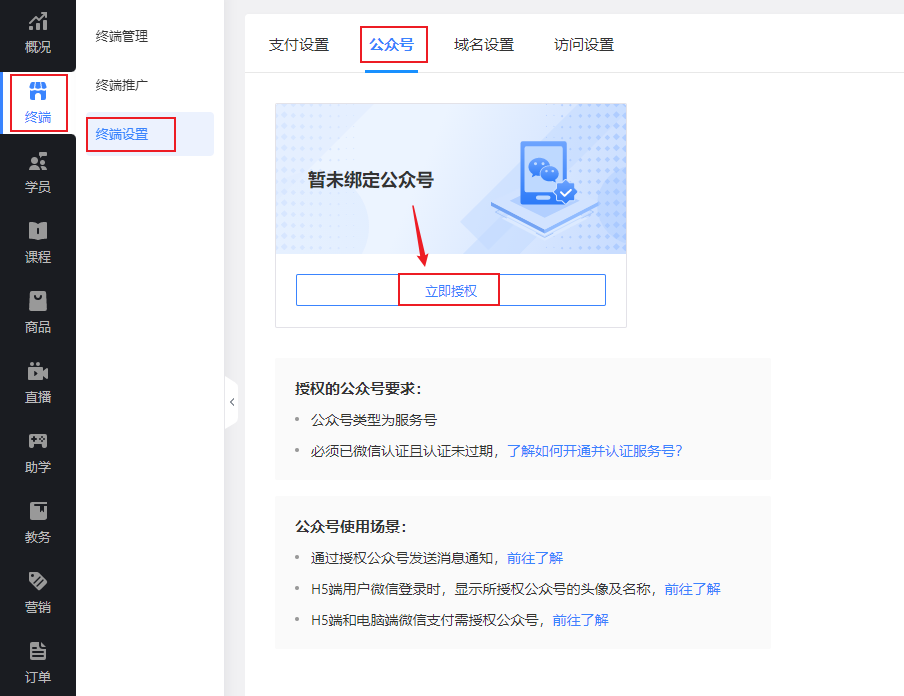Screen dimensions: 904x696
Task: Switch to the 域名设置 tab
Action: 484,44
